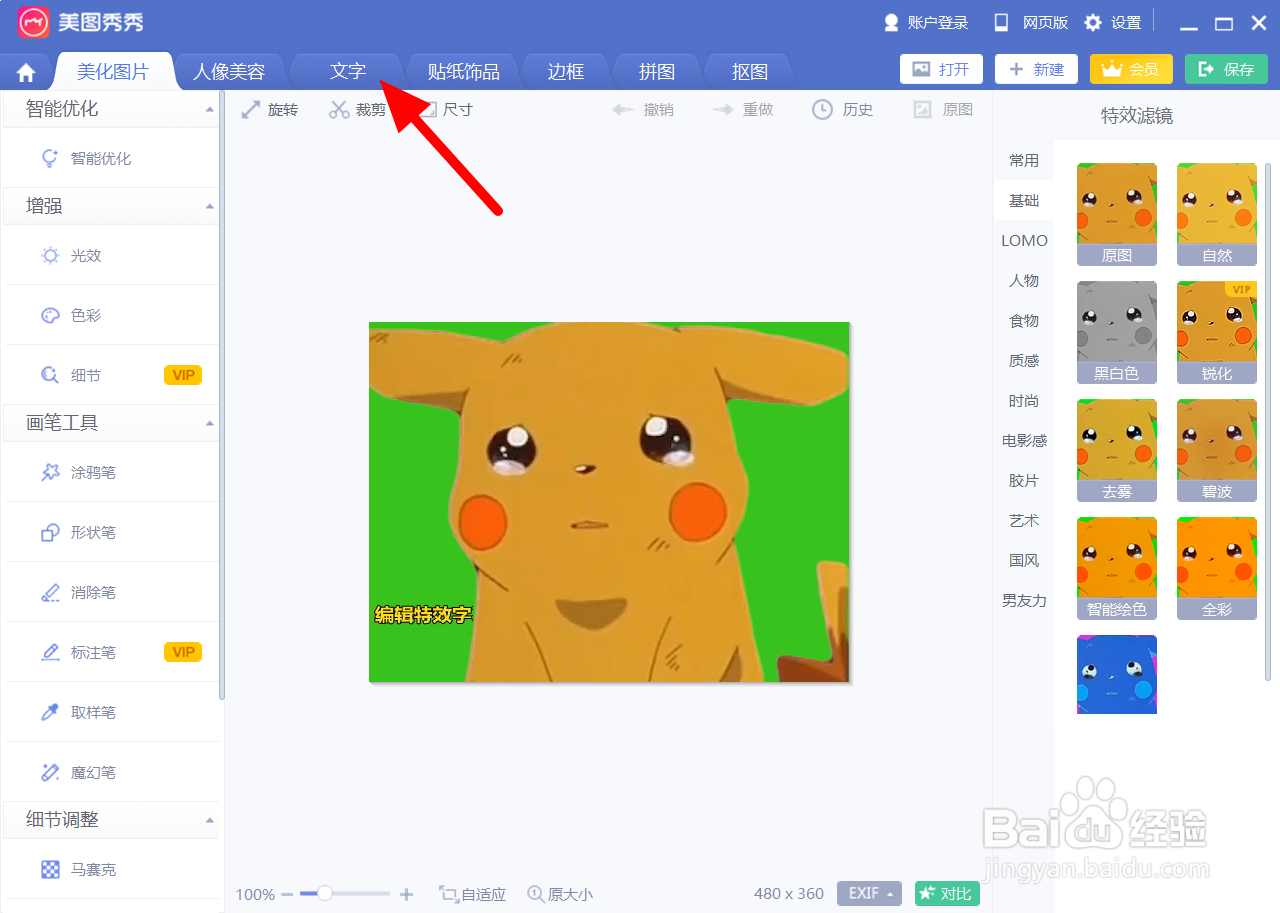The width and height of the screenshot is (1280, 913).
Task: Click the 保存 save button
Action: point(1226,69)
